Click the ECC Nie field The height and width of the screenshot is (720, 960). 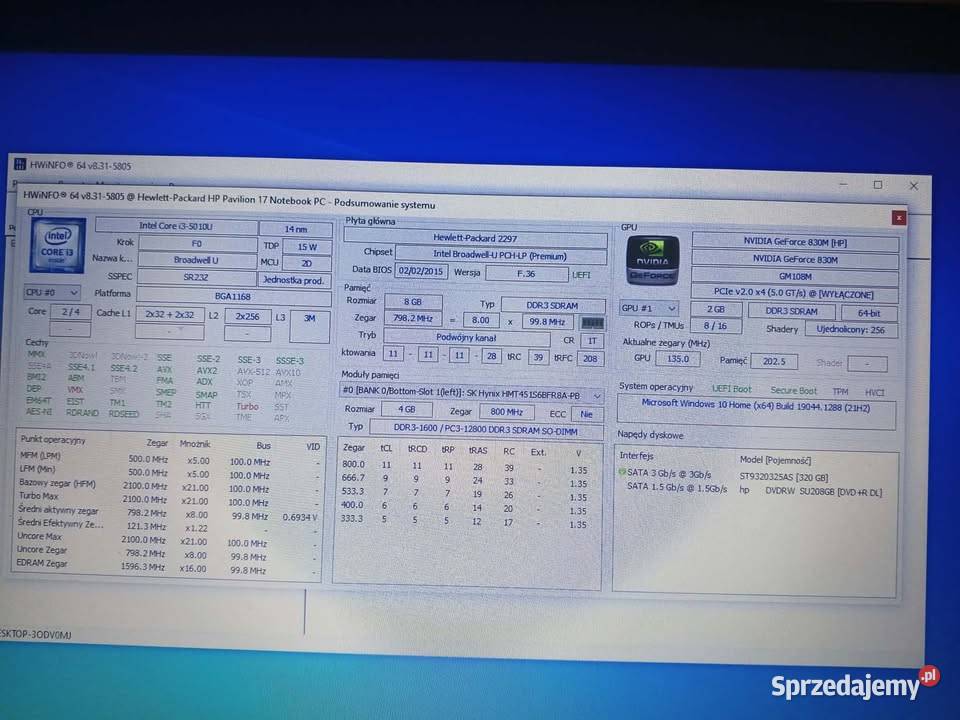[587, 414]
